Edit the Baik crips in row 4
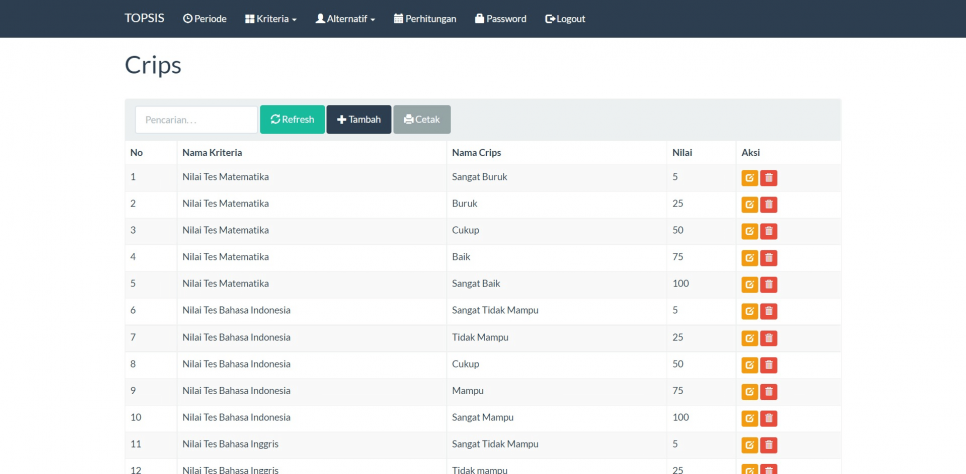This screenshot has width=966, height=474. 749,258
